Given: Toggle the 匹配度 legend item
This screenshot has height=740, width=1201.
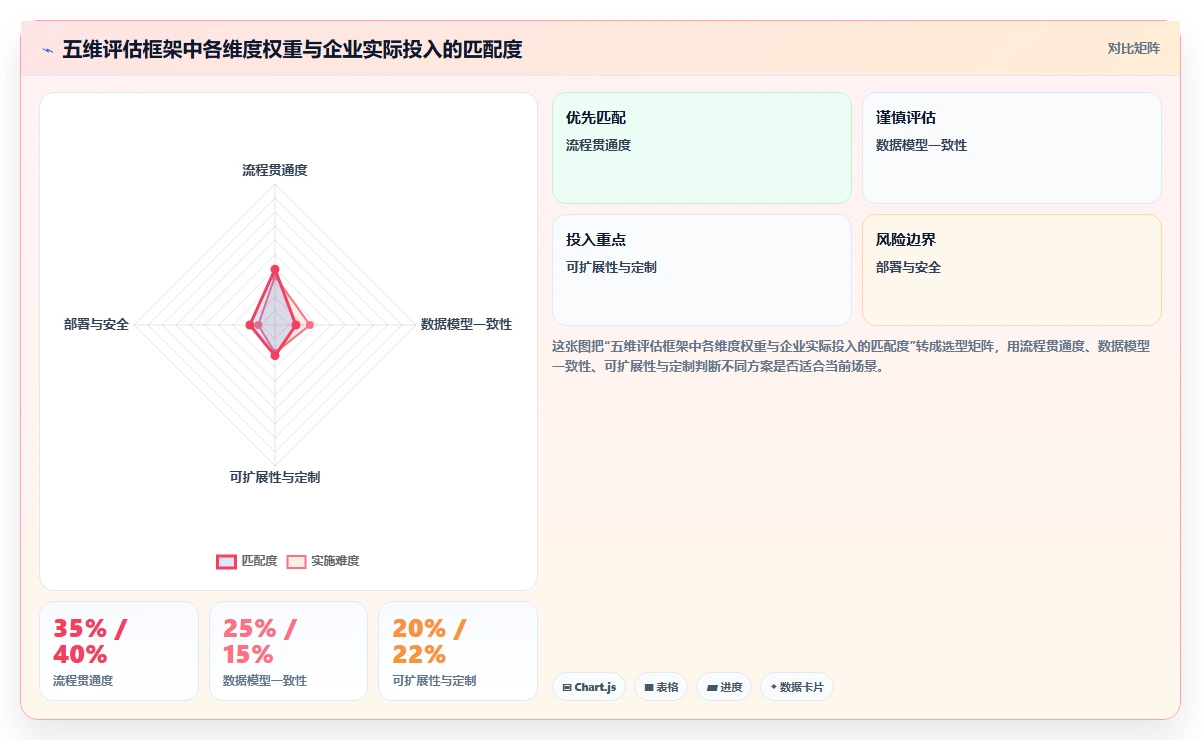Looking at the screenshot, I should click(x=247, y=561).
